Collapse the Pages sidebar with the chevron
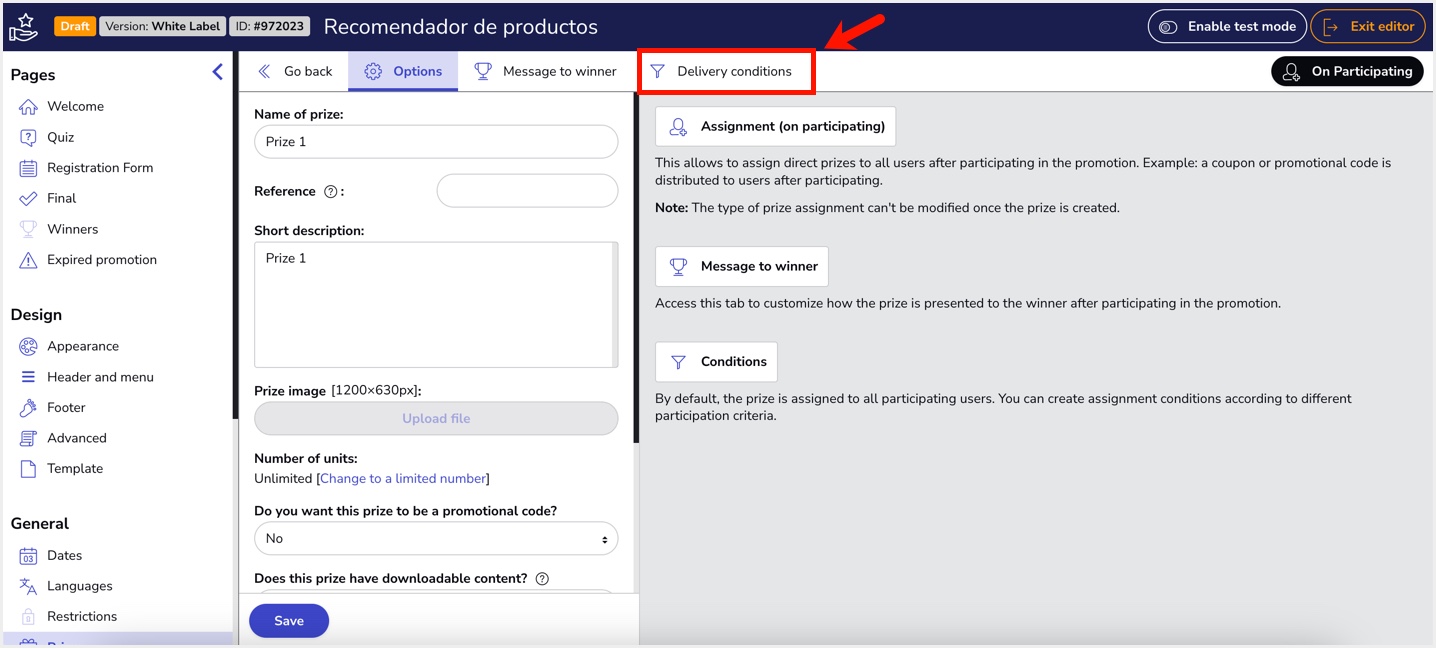Image resolution: width=1436 pixels, height=649 pixels. 217,71
